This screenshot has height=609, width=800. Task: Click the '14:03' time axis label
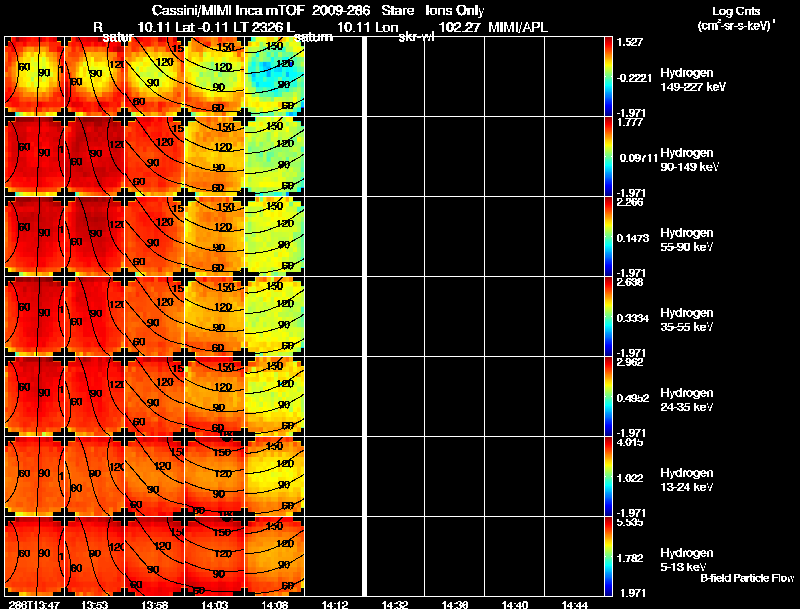pos(214,604)
